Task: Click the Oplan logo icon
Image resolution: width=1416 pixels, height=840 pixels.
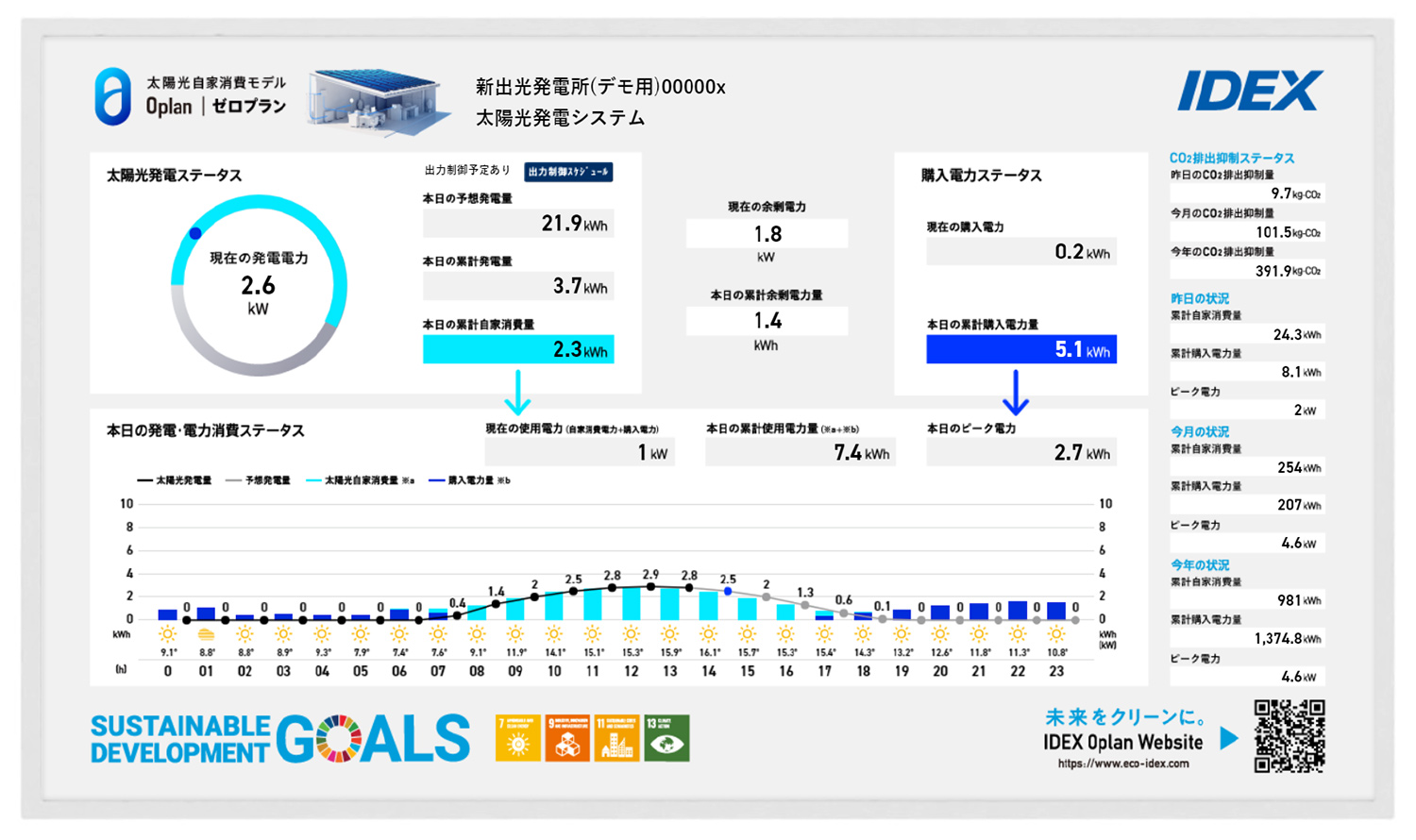Action: [x=112, y=96]
